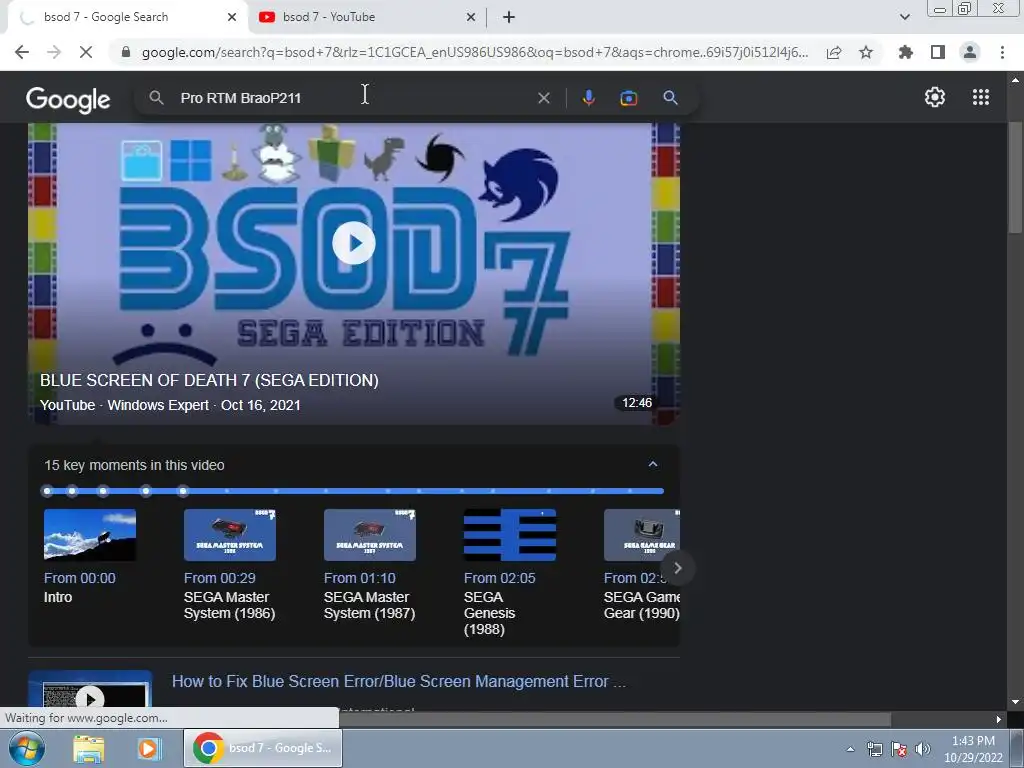Open network tray icon
This screenshot has height=768, width=1024.
pyautogui.click(x=874, y=749)
